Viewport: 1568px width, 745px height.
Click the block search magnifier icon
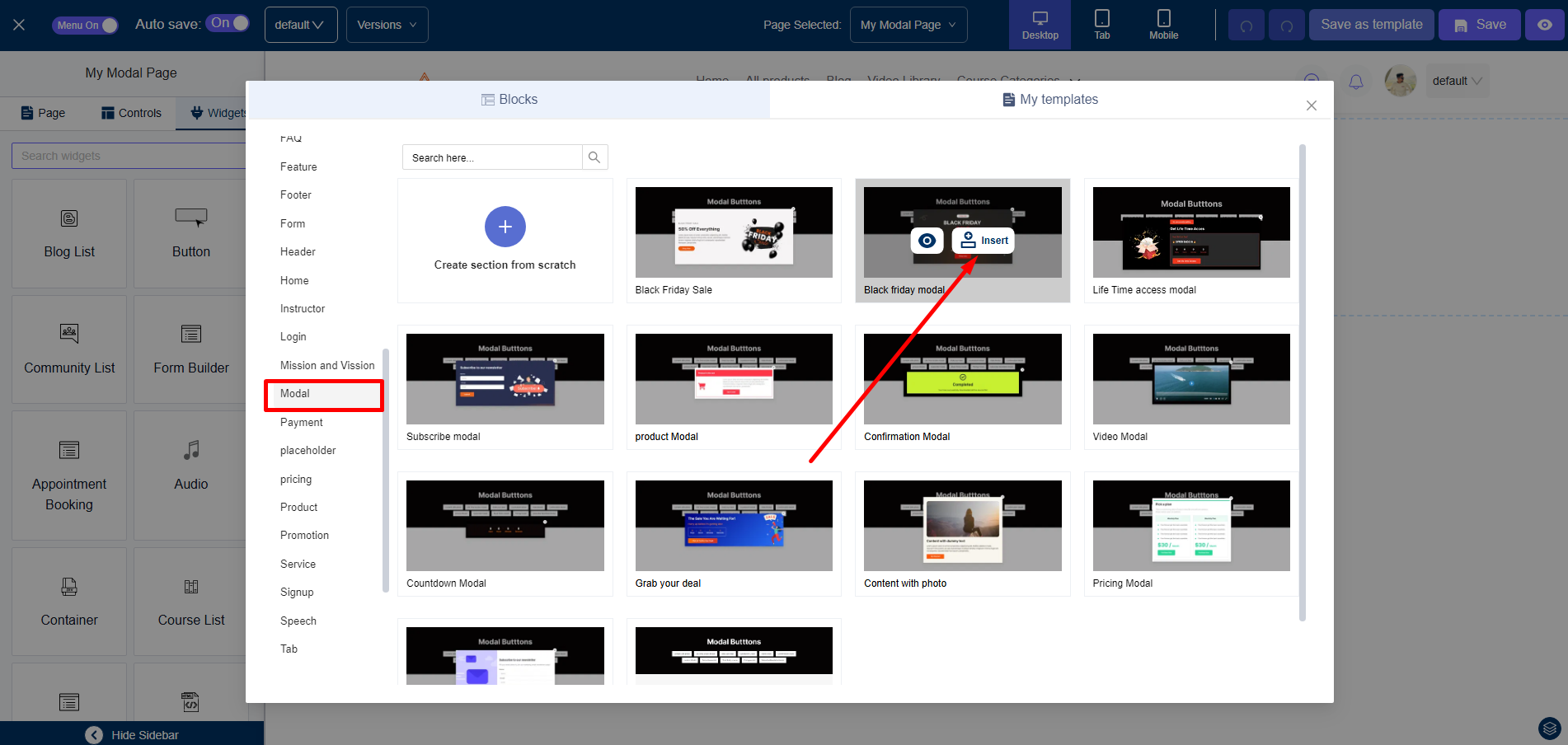point(594,157)
